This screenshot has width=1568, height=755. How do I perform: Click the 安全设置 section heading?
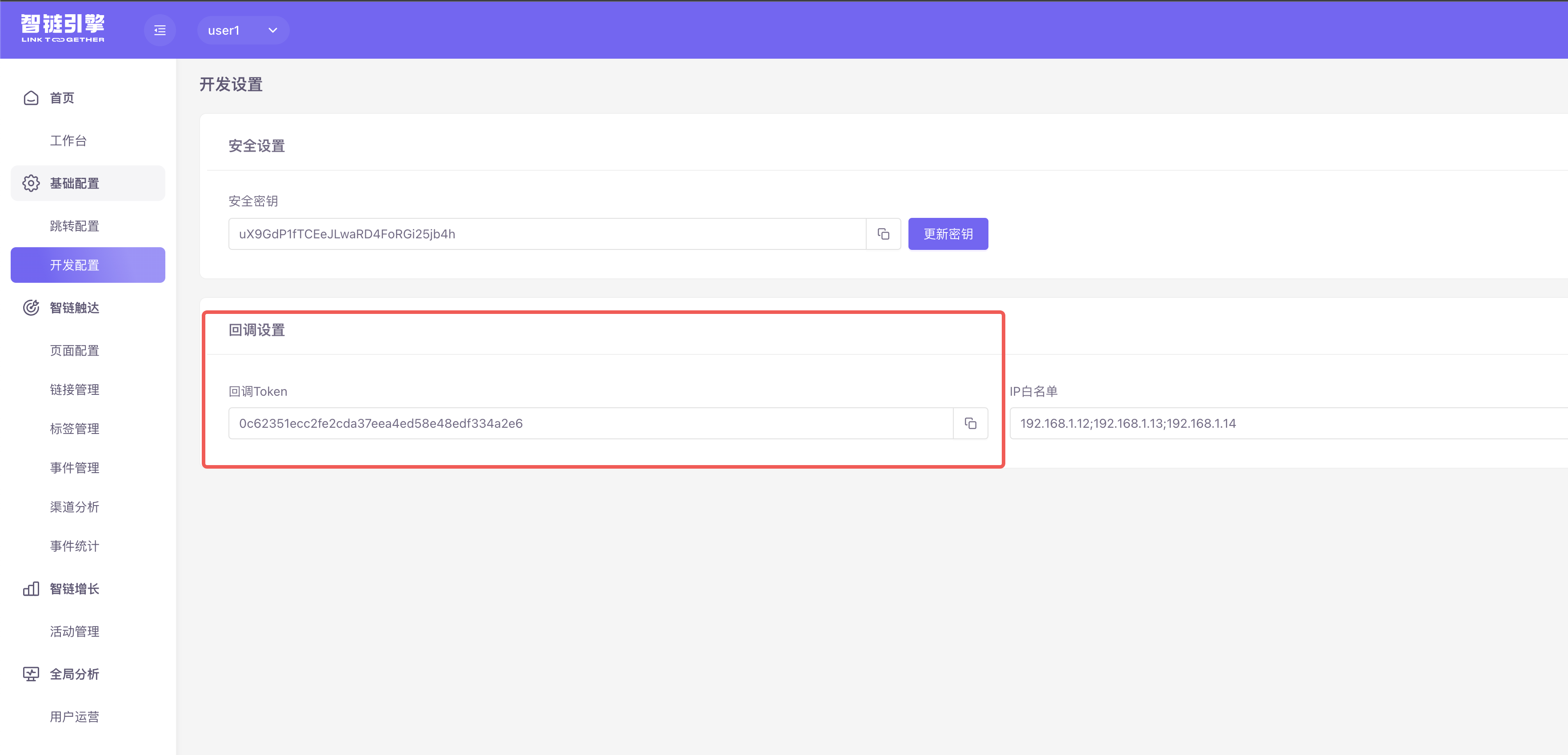point(257,146)
